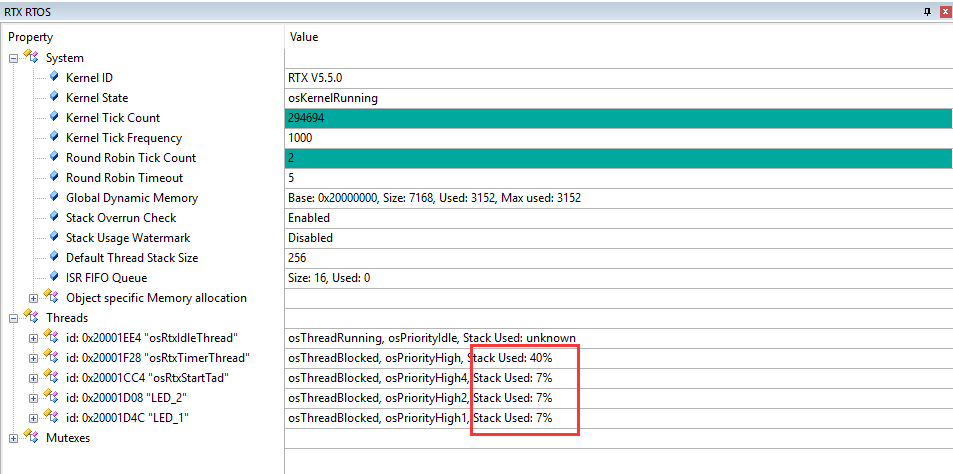Click the osRtxStartTad thread icon
The width and height of the screenshot is (953, 474).
pyautogui.click(x=51, y=376)
